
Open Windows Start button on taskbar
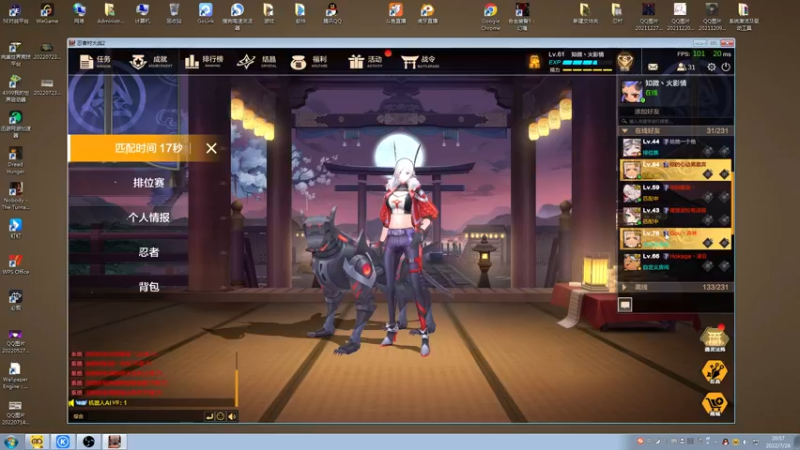coord(11,442)
